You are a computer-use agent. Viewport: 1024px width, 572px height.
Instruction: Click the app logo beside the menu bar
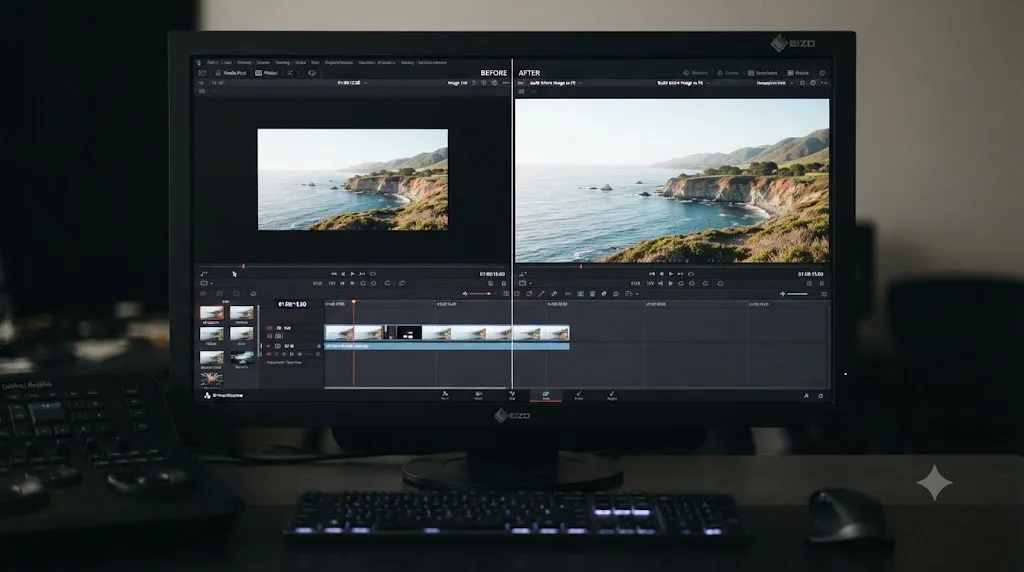199,63
